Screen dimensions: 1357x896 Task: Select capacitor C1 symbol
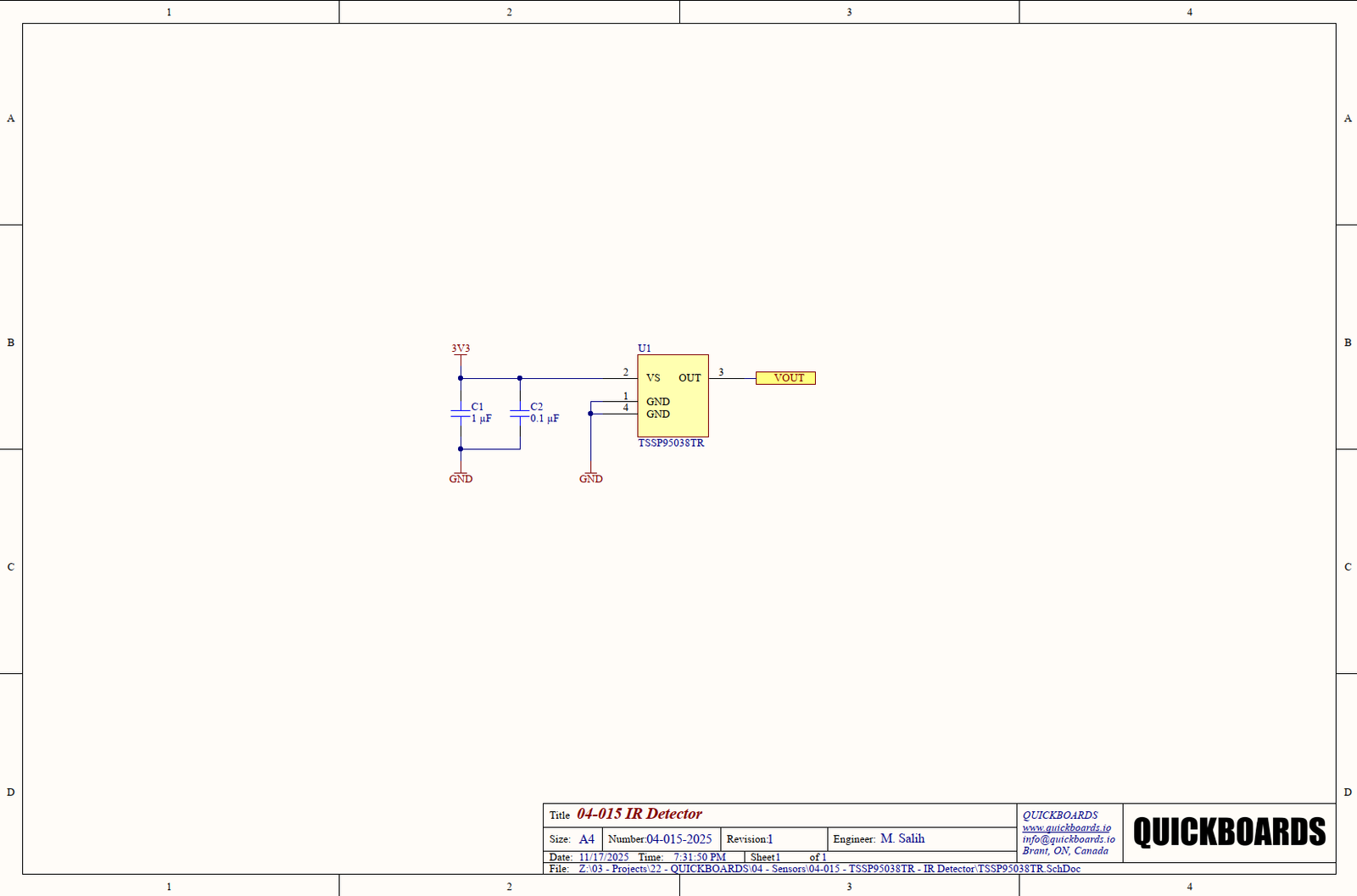click(461, 413)
